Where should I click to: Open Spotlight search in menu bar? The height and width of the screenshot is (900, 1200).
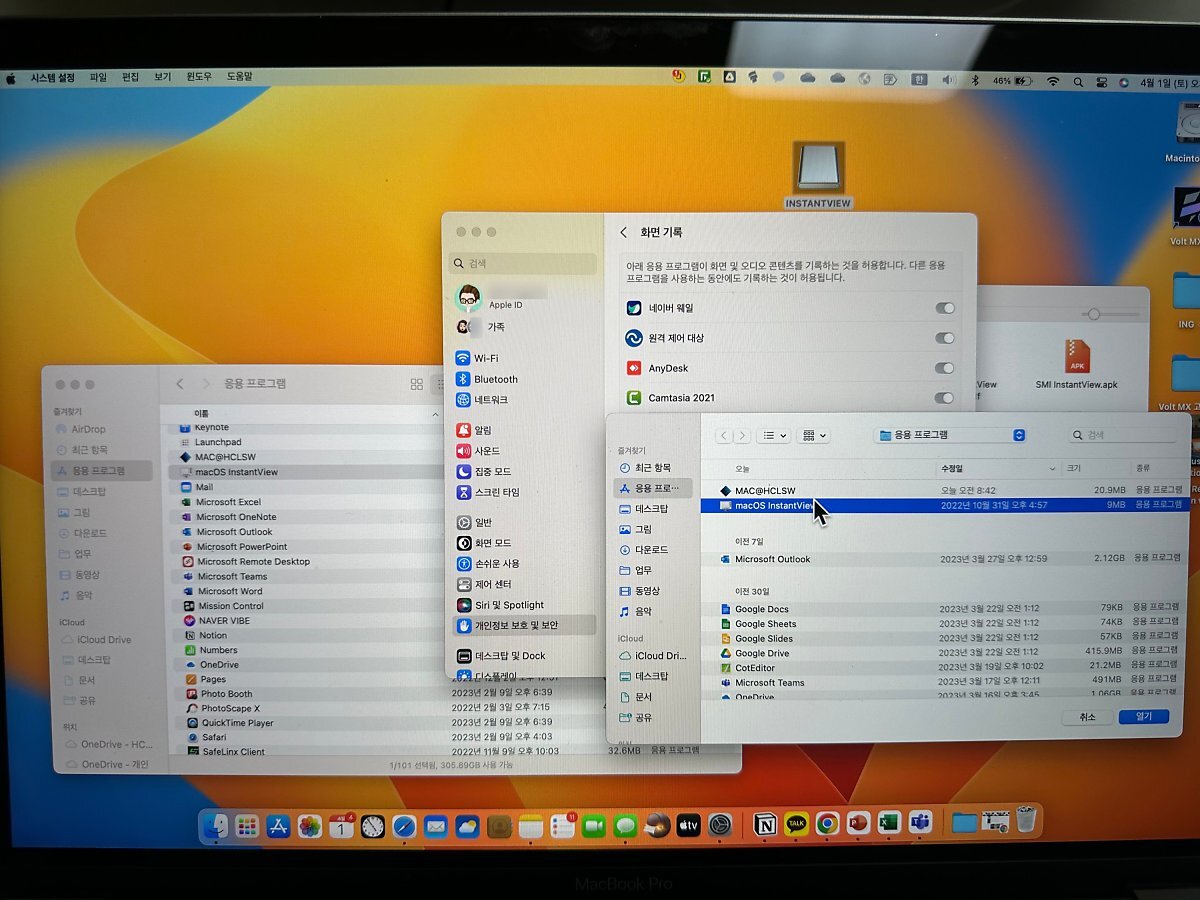(x=1078, y=81)
